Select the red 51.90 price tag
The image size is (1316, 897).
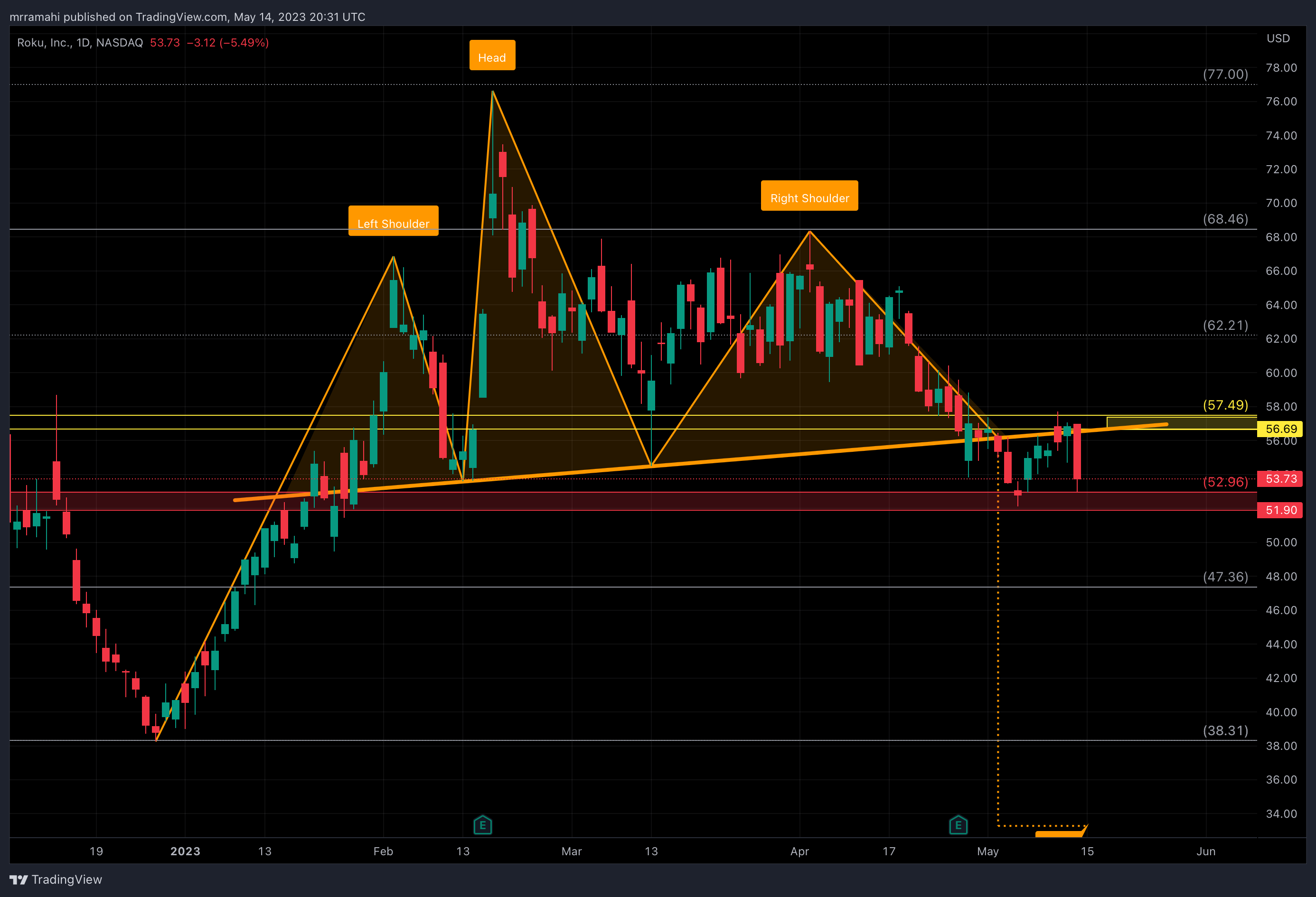point(1280,510)
